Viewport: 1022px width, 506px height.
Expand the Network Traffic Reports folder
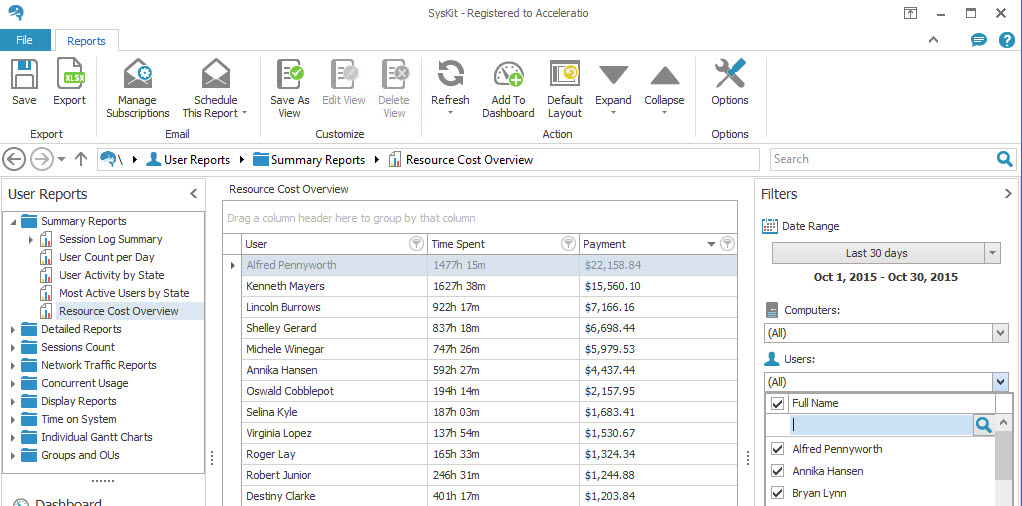tap(12, 366)
